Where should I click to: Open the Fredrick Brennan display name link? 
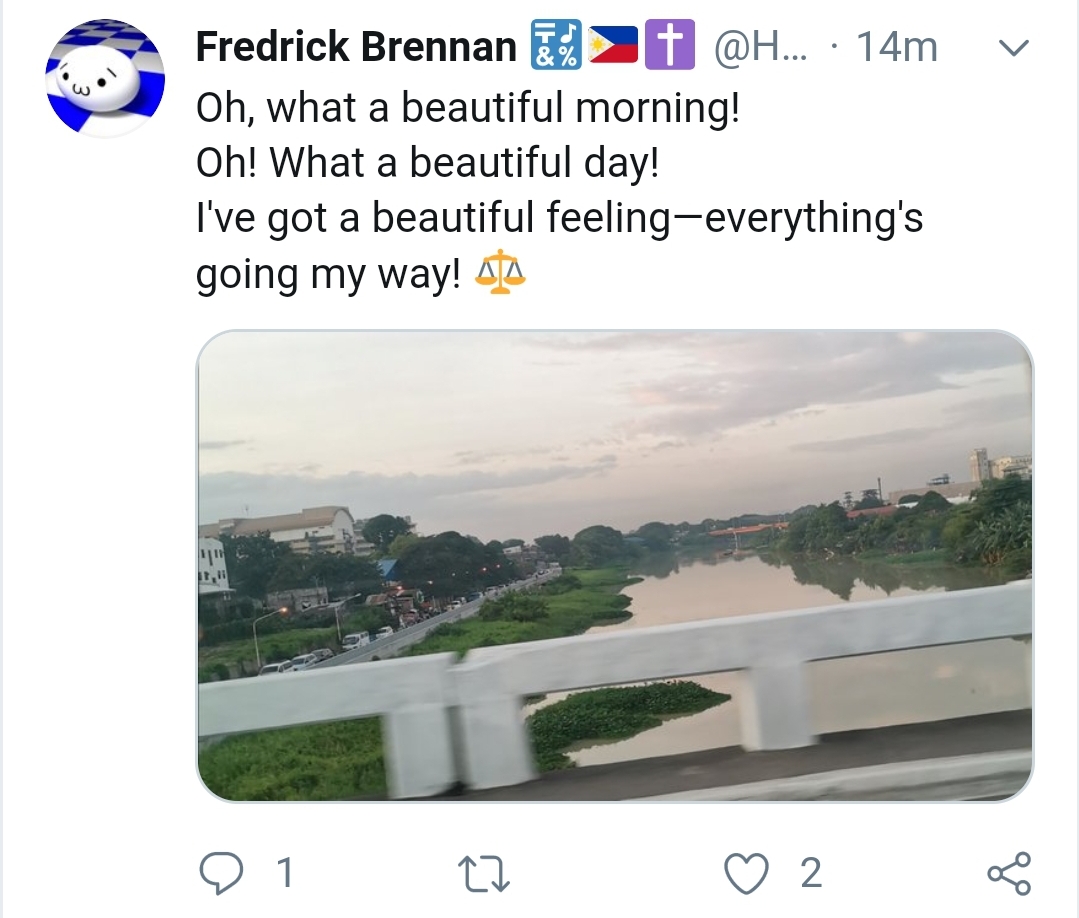click(356, 47)
